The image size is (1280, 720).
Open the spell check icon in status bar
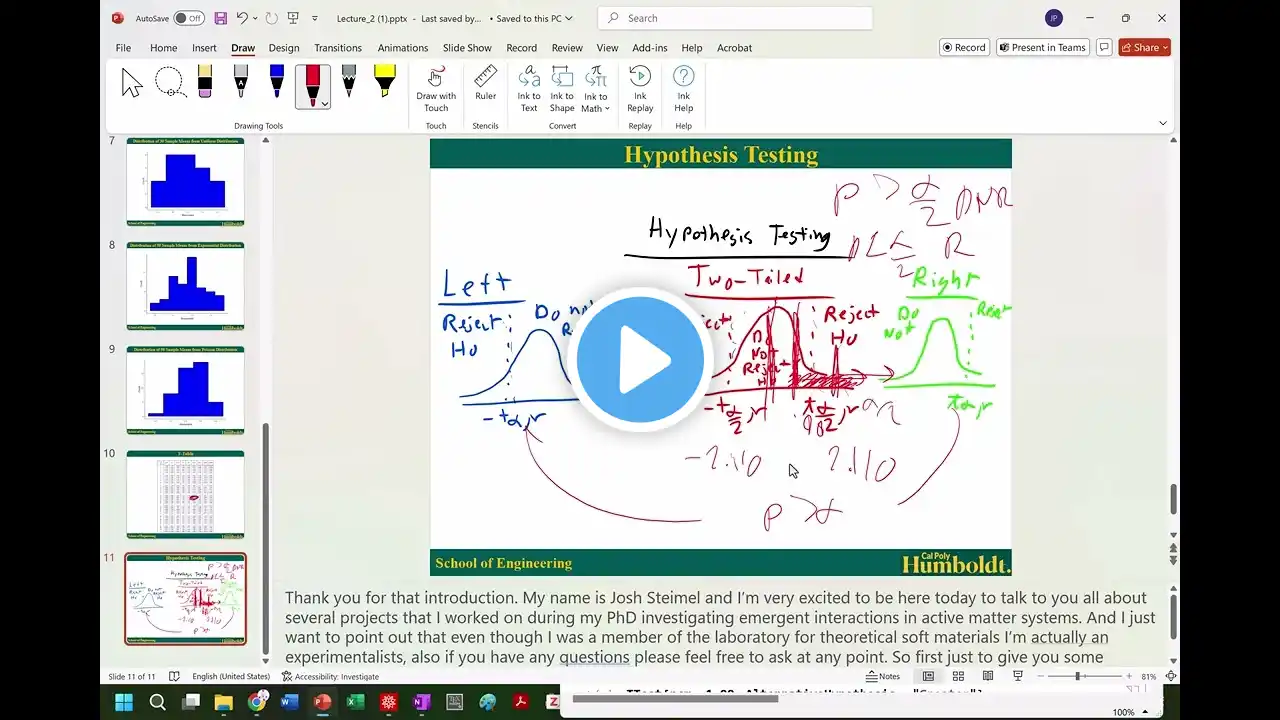175,677
